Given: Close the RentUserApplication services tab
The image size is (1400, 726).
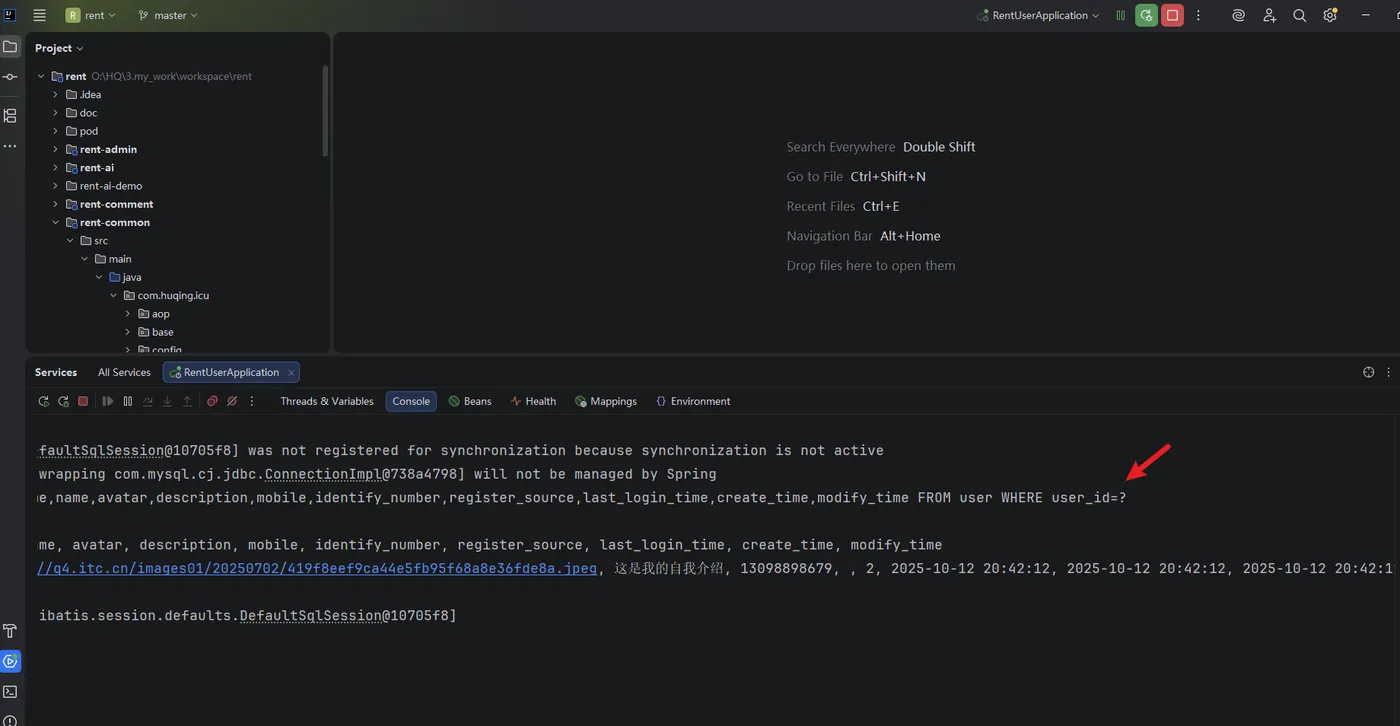Looking at the screenshot, I should (291, 372).
